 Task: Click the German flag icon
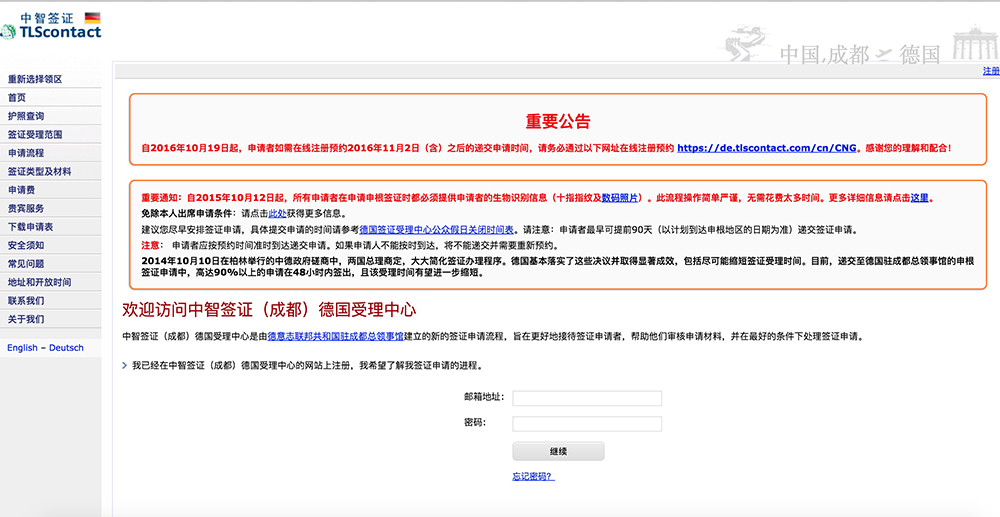coord(92,17)
